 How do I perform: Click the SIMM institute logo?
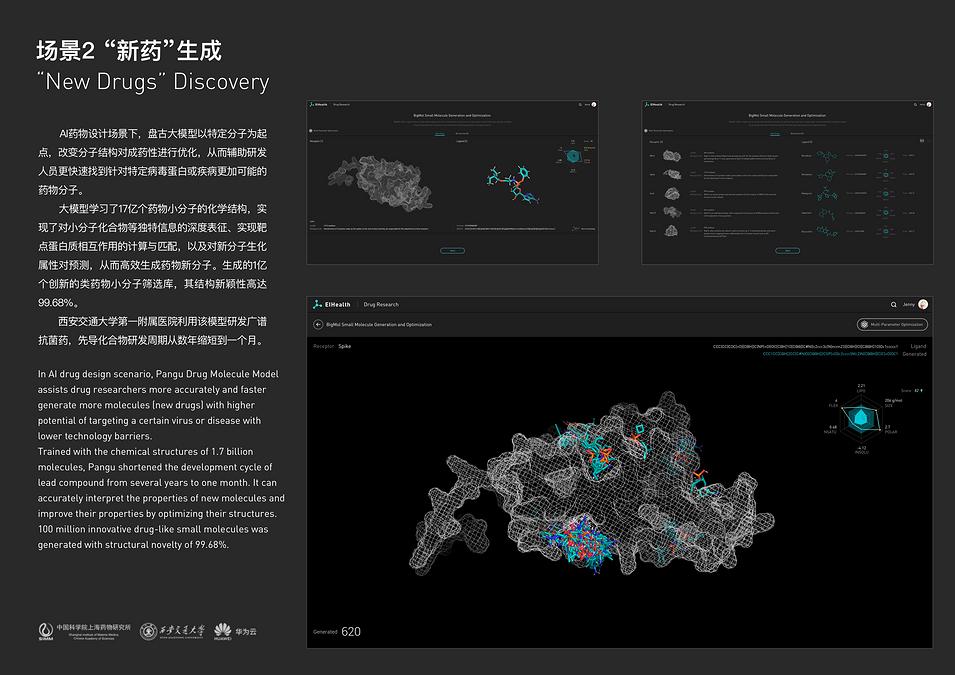click(46, 632)
